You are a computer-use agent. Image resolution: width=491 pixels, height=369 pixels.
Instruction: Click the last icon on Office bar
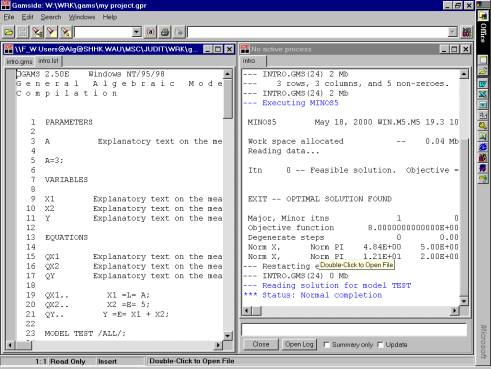click(x=483, y=179)
